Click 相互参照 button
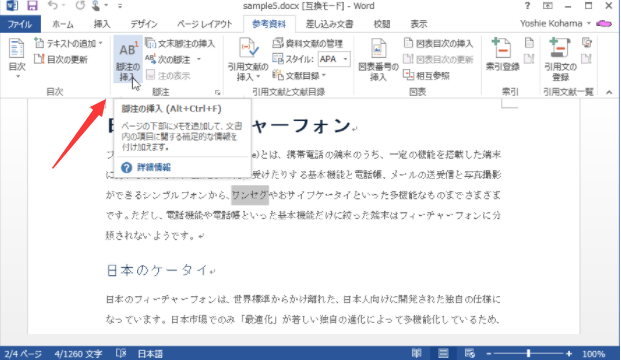This screenshot has width=621, height=360. pos(426,75)
